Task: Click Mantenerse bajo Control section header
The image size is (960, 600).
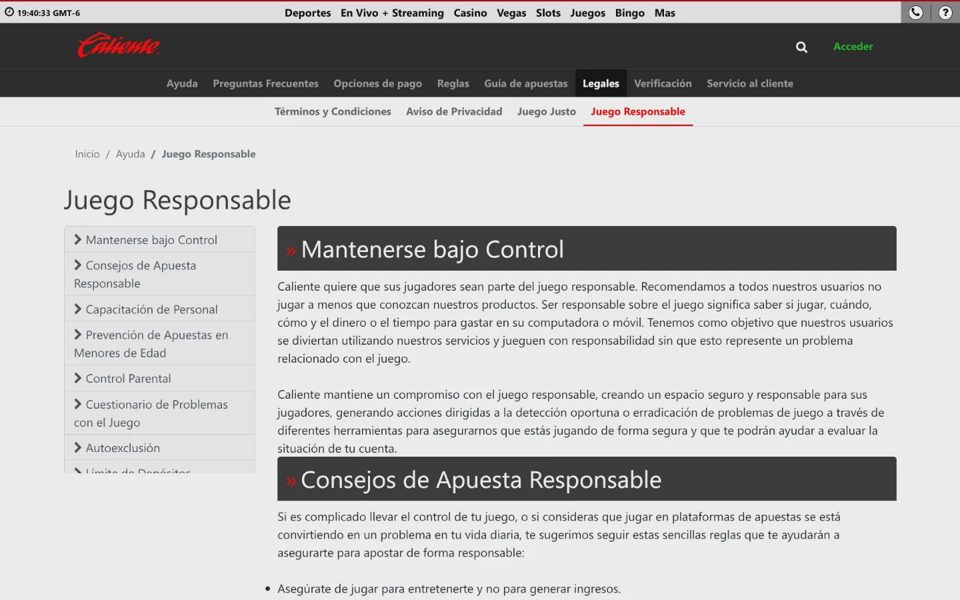Action: click(587, 249)
